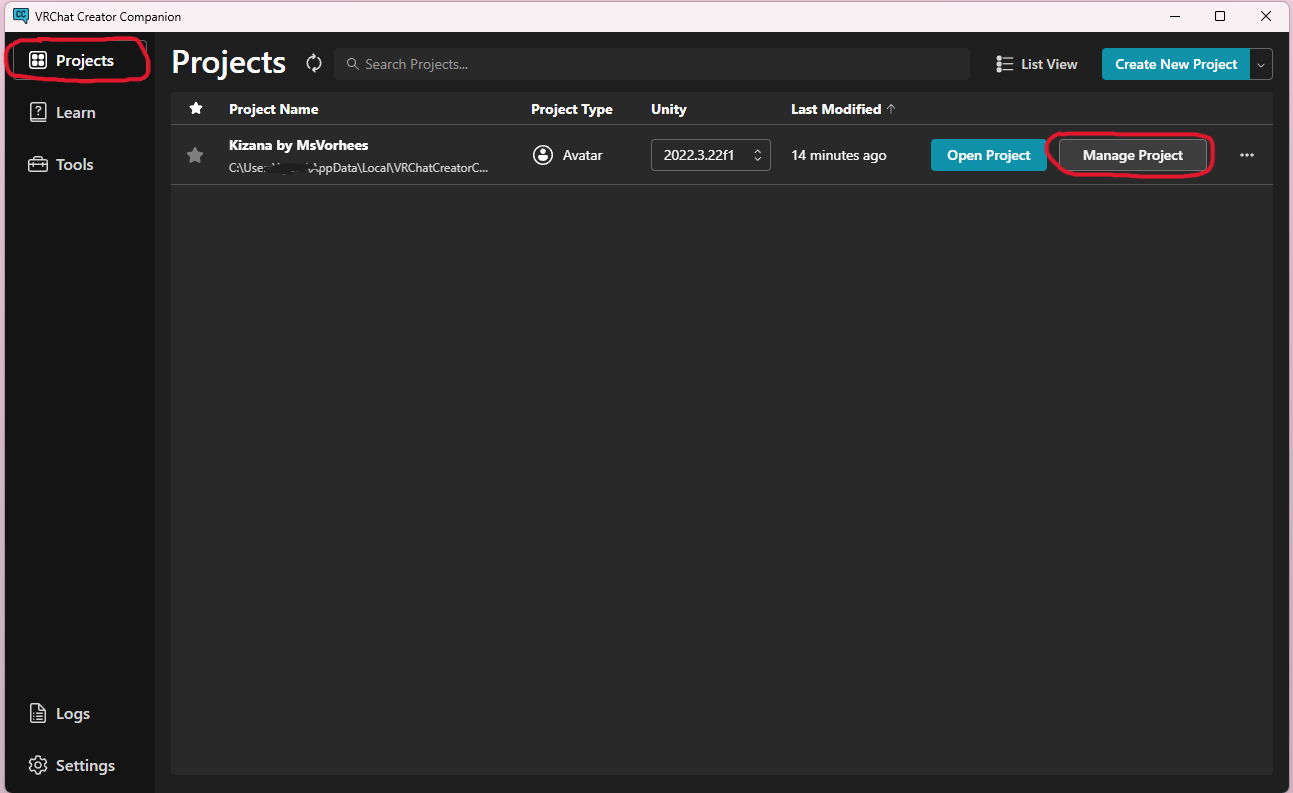Open the Unity version 2022.3.22f1 dropdown

tap(711, 155)
